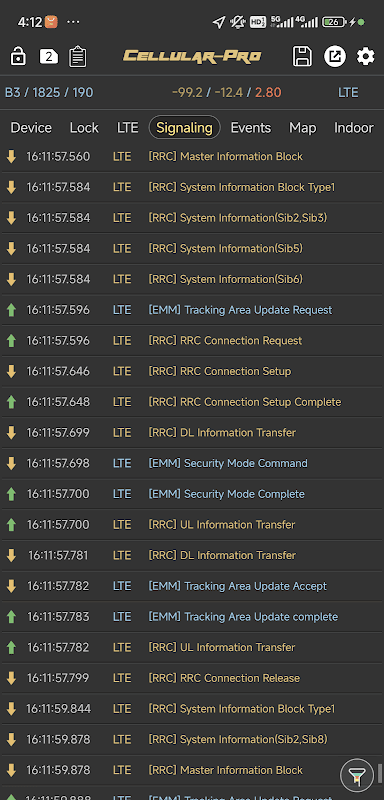Tap the Cellular-Pro logo title
384x800 pixels.
click(192, 56)
